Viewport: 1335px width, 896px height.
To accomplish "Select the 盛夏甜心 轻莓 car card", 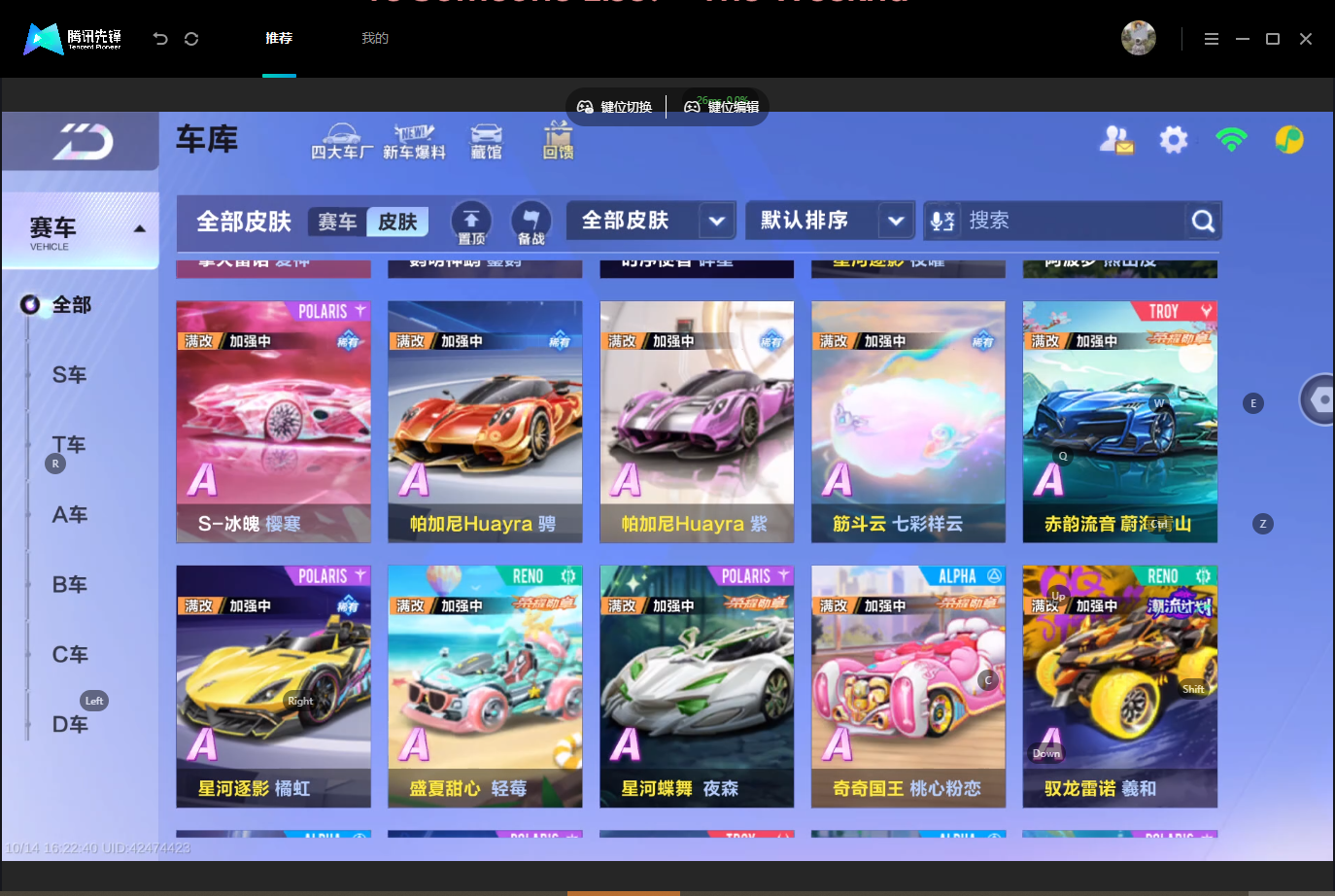I will tap(485, 686).
